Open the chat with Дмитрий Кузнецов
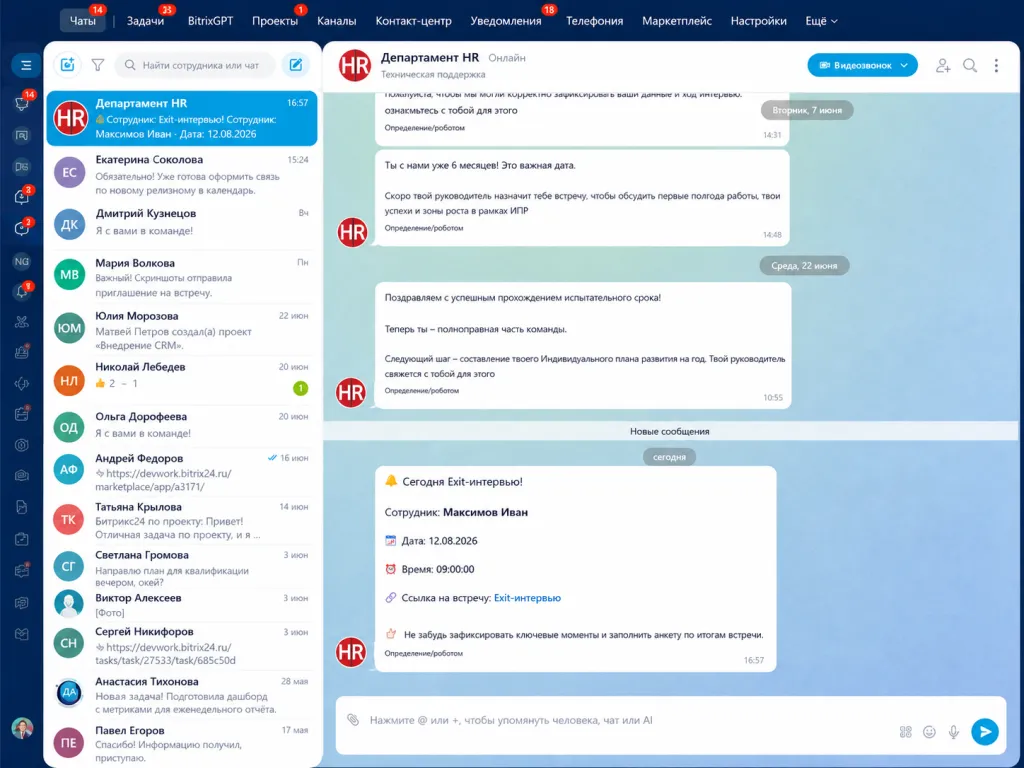This screenshot has height=768, width=1024. (x=182, y=225)
